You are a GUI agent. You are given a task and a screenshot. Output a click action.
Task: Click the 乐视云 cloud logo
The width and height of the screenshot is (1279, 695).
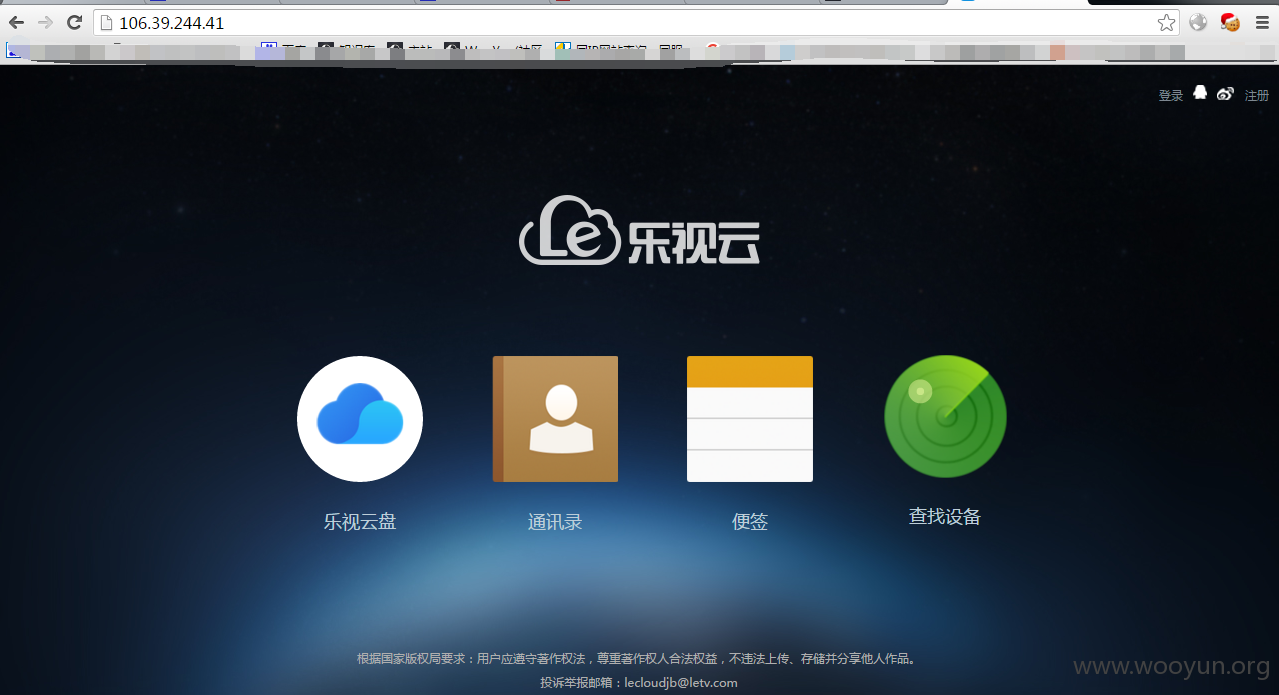[640, 230]
